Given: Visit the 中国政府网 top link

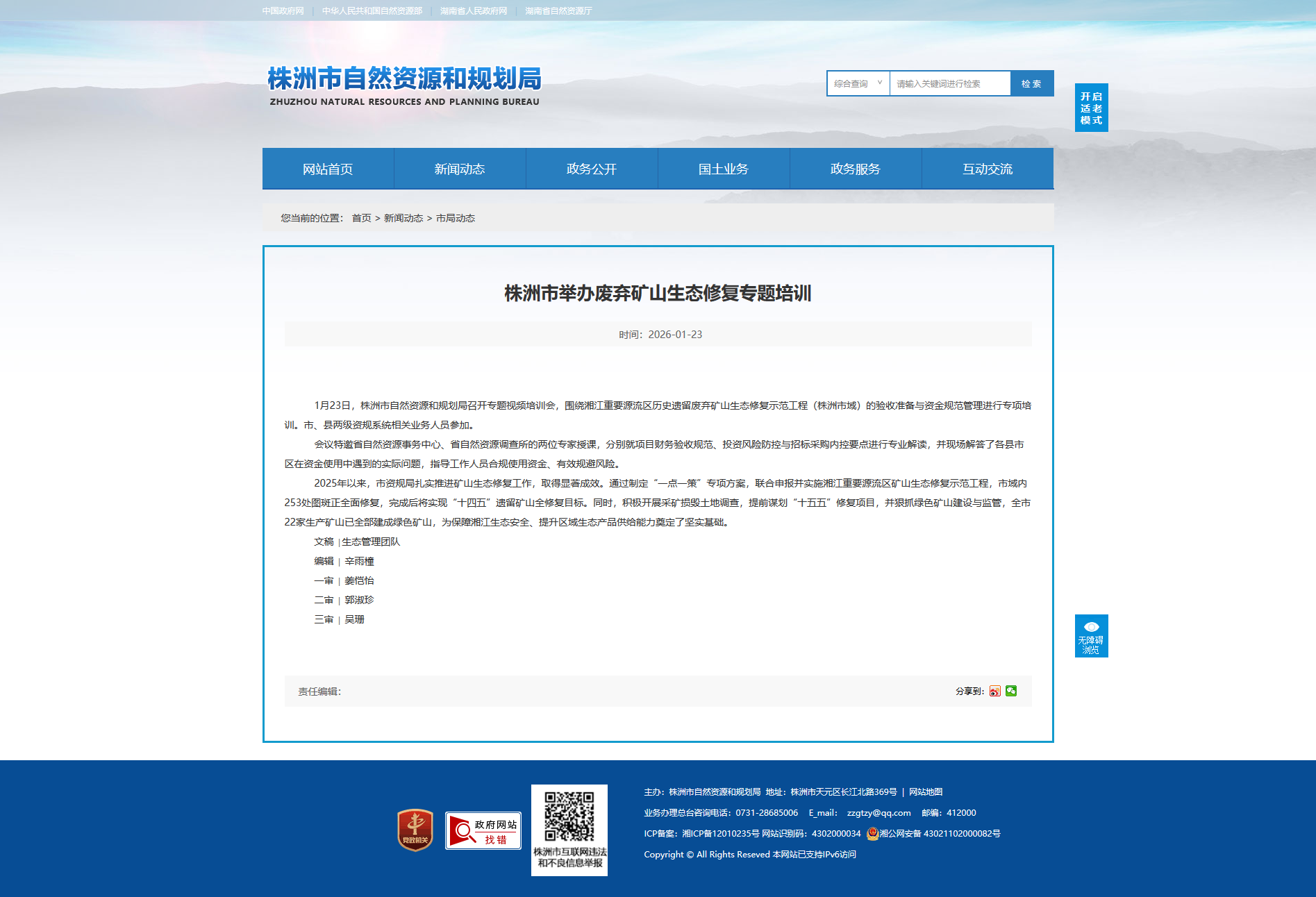Looking at the screenshot, I should (283, 11).
